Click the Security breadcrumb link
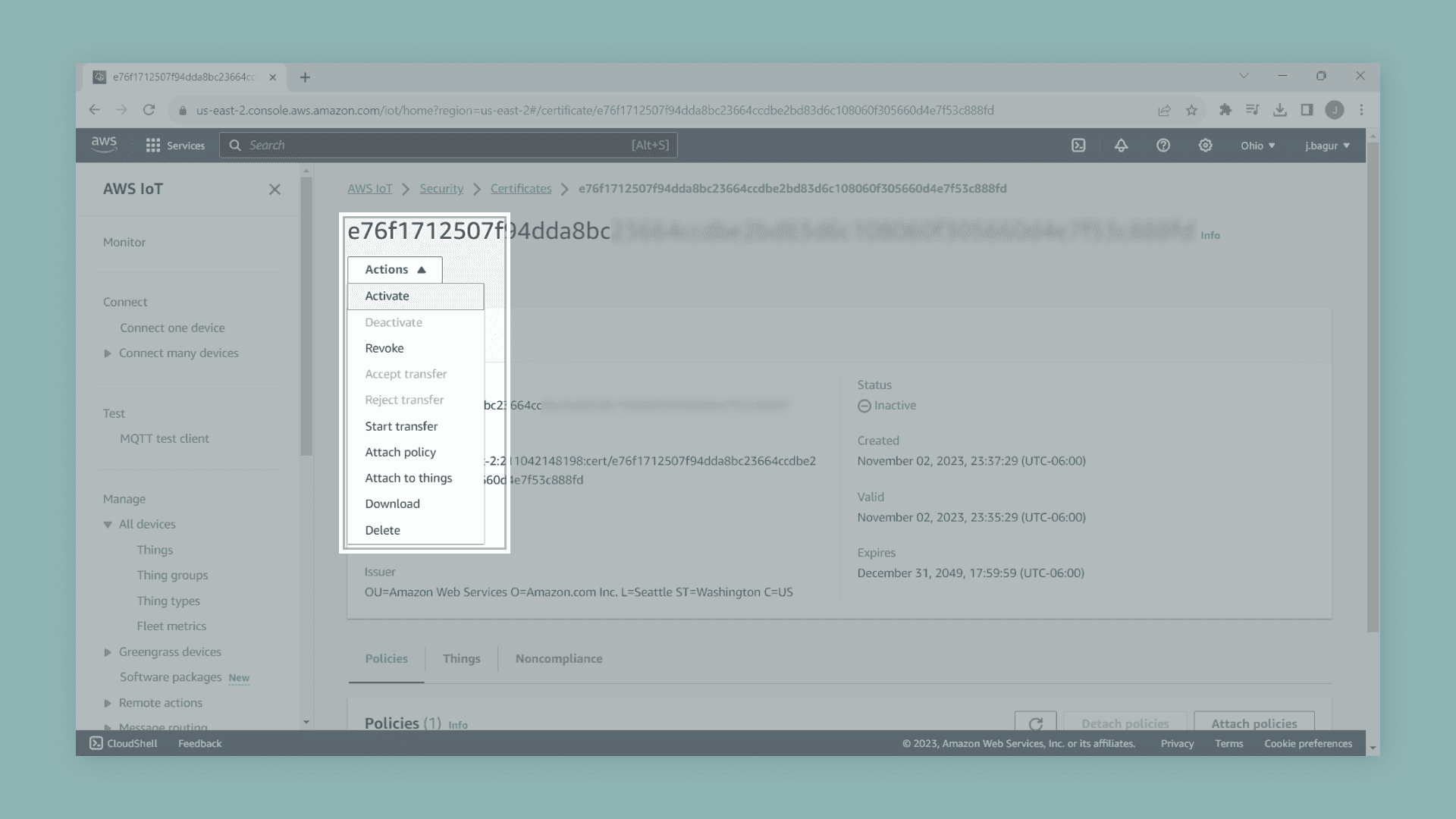 [441, 189]
